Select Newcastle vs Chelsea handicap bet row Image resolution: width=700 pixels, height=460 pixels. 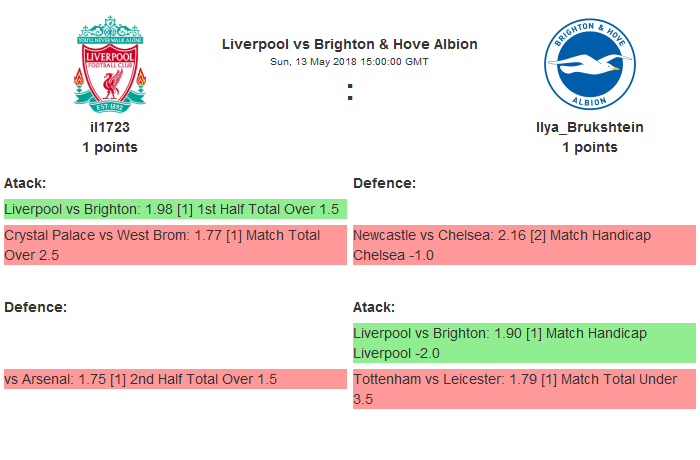click(x=523, y=245)
